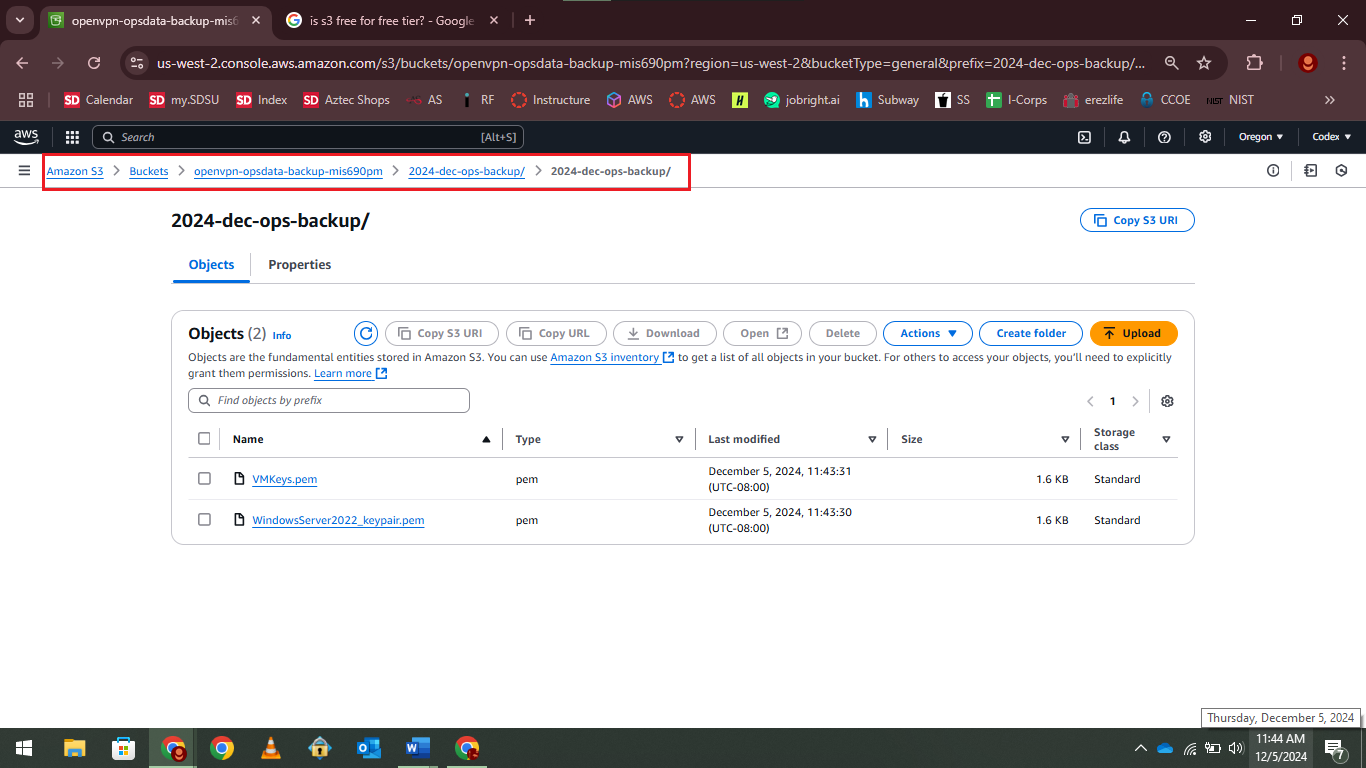Viewport: 1366px width, 768px height.
Task: Reload the browser page
Action: pos(94,63)
